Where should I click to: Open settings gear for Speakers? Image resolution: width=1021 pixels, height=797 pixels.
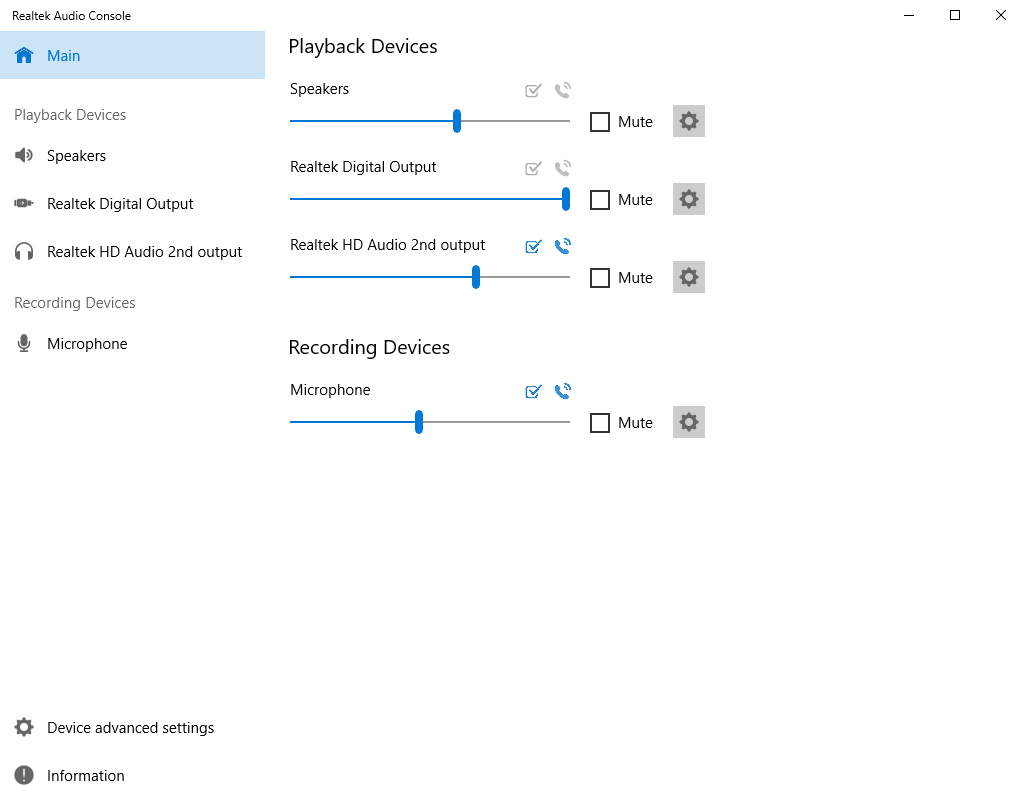tap(688, 121)
